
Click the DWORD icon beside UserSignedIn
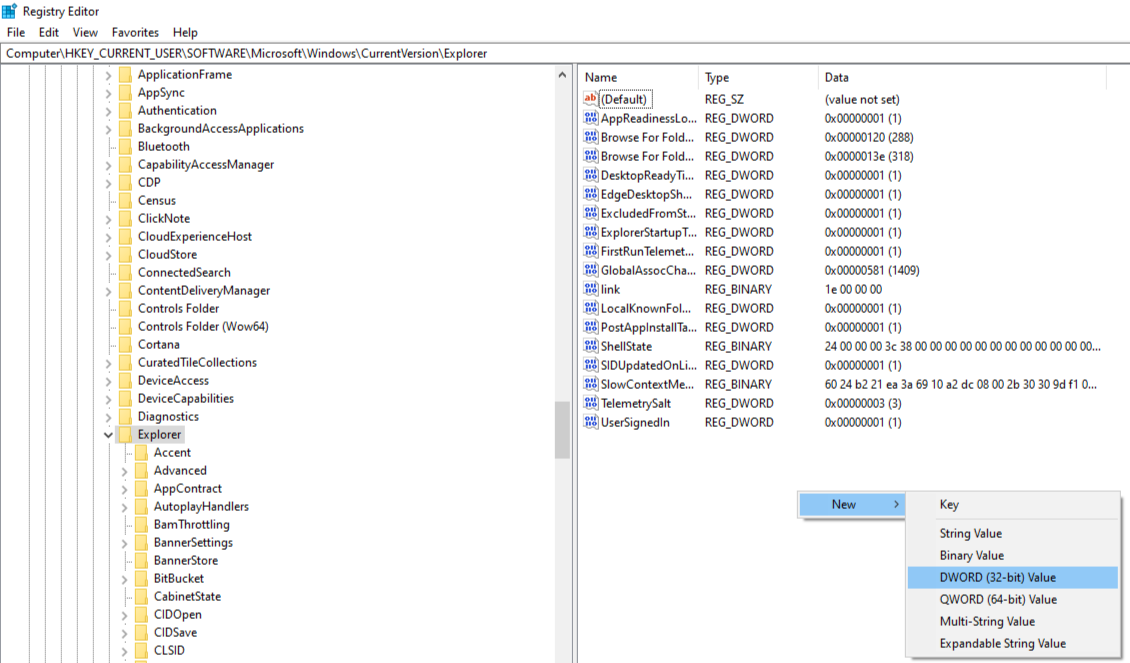tap(590, 422)
